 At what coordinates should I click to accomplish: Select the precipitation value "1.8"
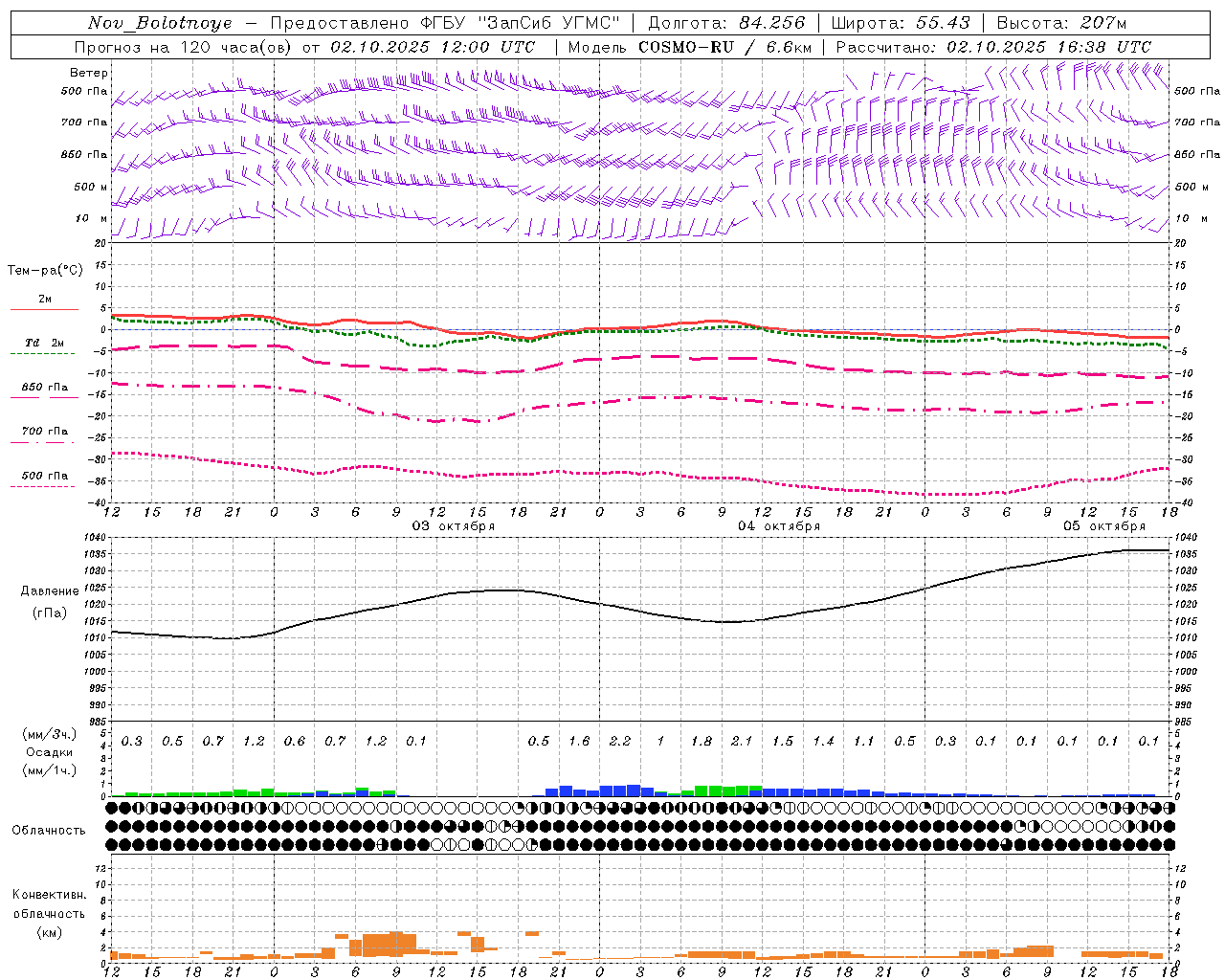point(702,741)
